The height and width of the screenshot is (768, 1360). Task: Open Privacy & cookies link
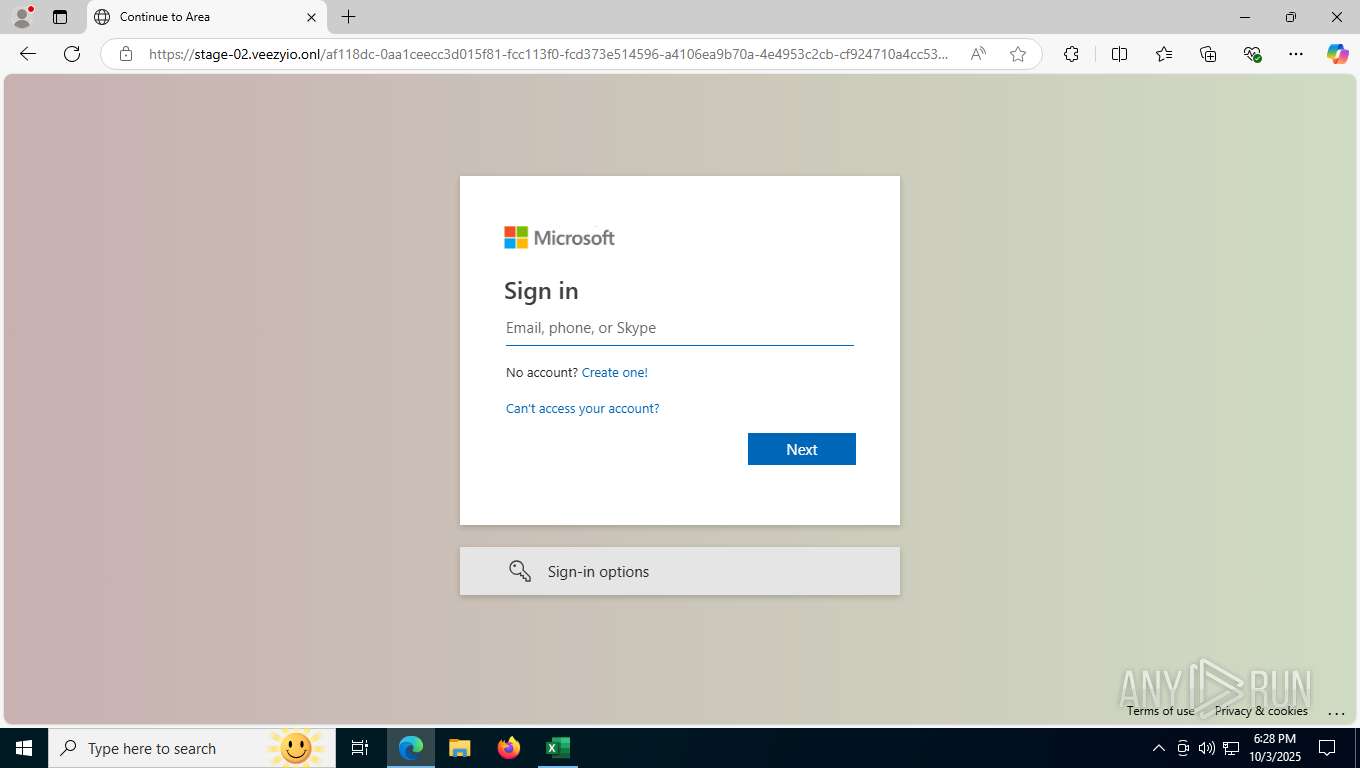1261,711
